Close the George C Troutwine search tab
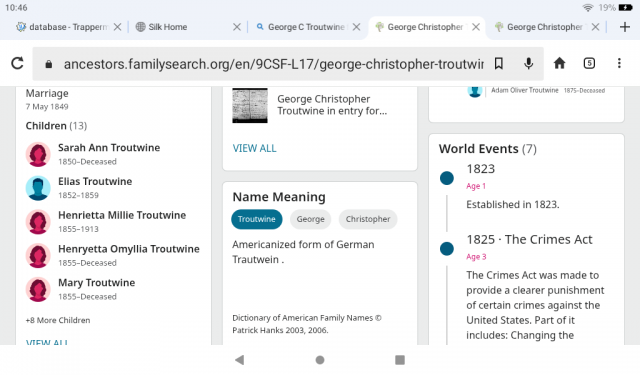Viewport: 640px width, 375px height. 356,27
